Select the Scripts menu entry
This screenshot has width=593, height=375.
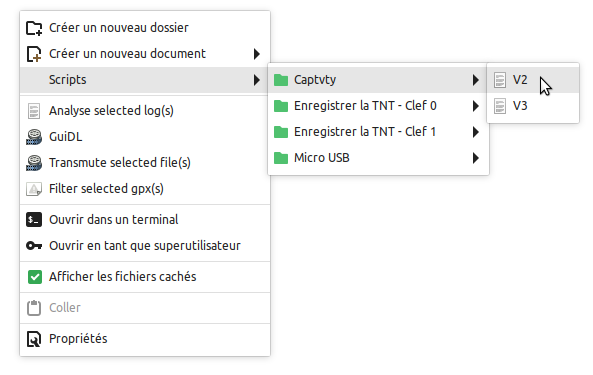pos(145,80)
